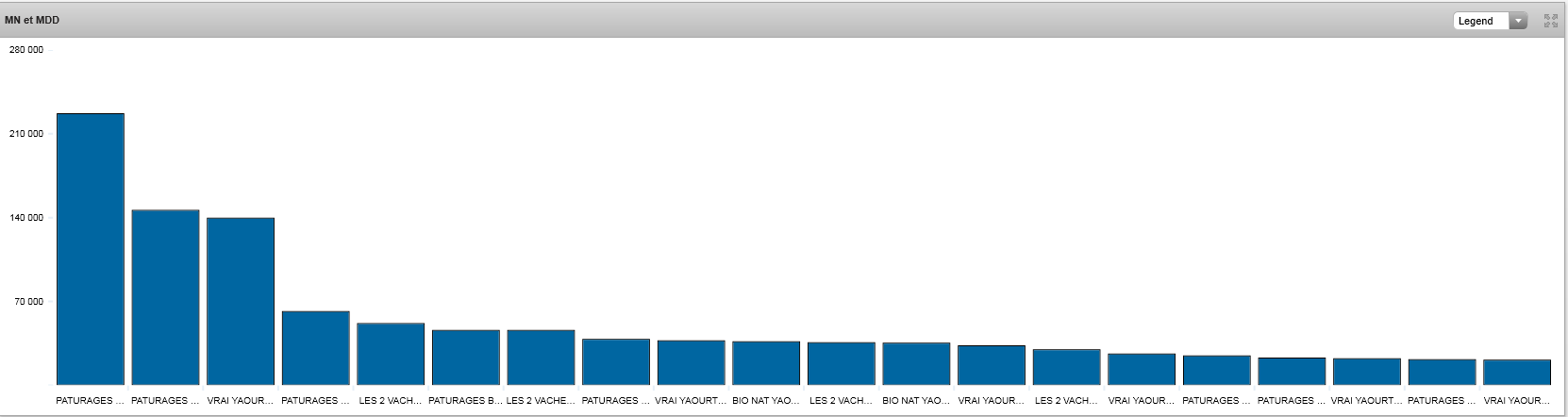Click the 70 000 axis label
Viewport: 1568px width, 417px height.
[x=28, y=302]
